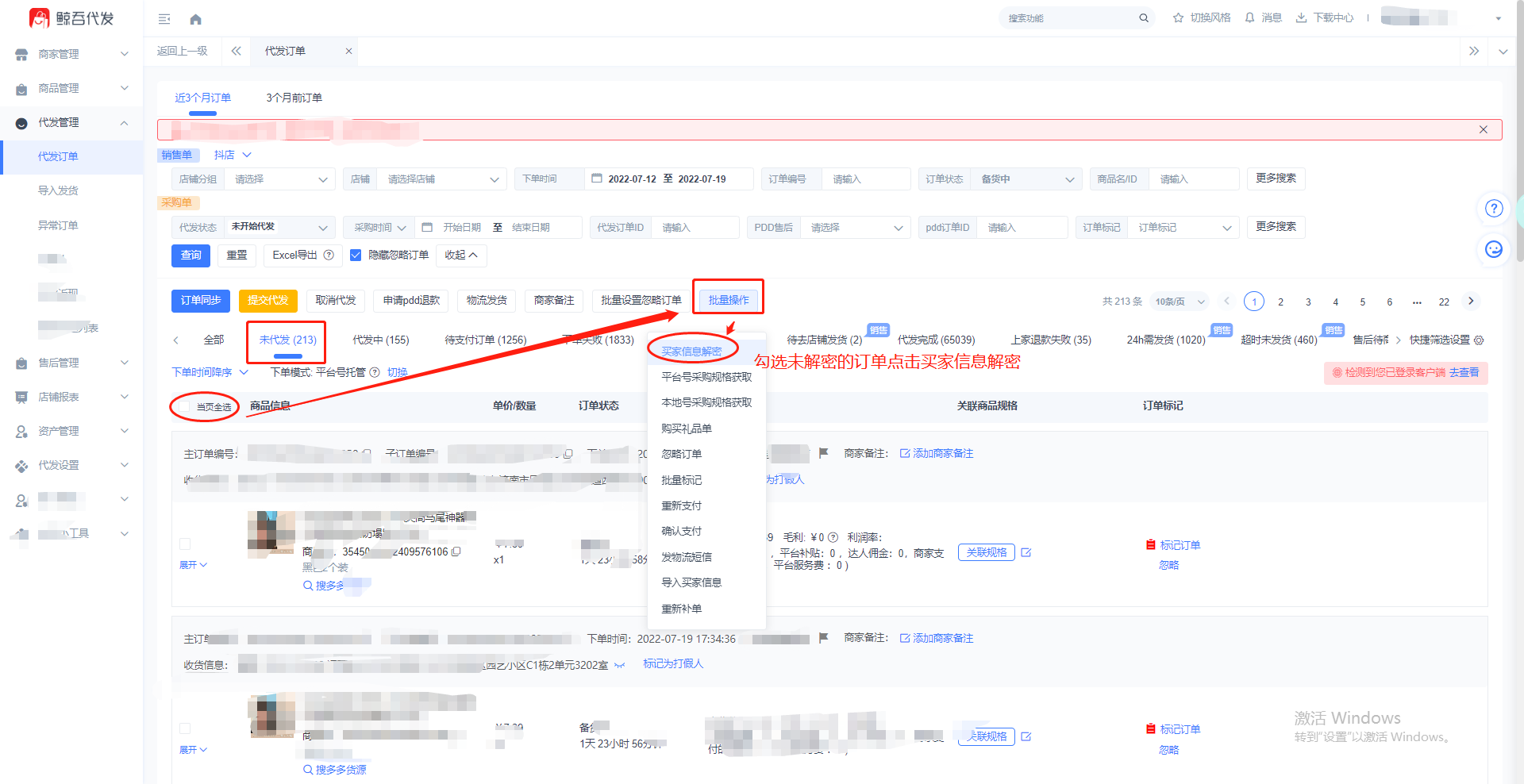
Task: Click 去查看 link in client notice
Action: [1464, 372]
